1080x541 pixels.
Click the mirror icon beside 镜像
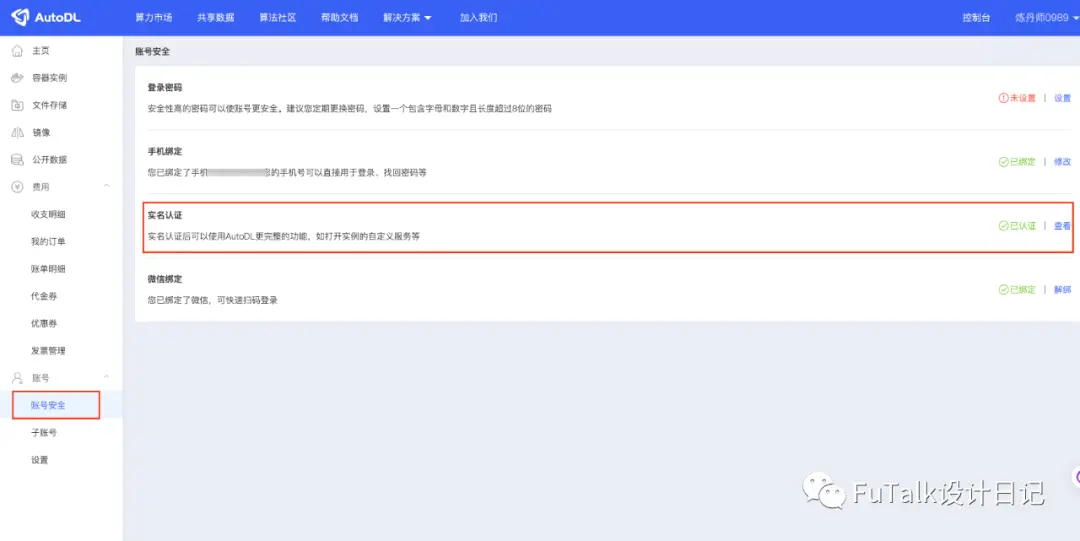click(17, 132)
